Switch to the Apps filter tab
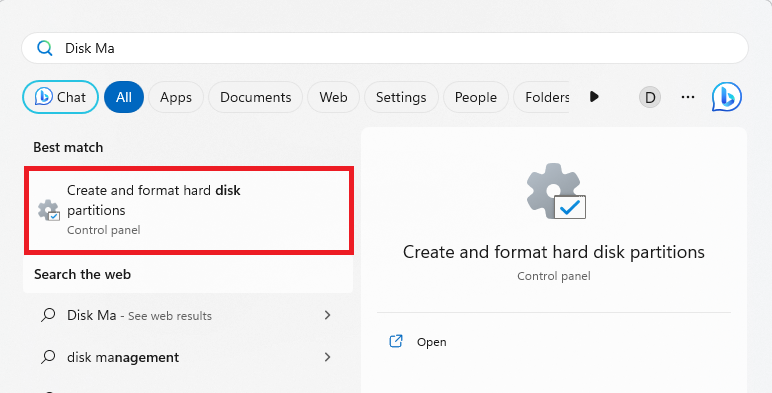 coord(176,97)
